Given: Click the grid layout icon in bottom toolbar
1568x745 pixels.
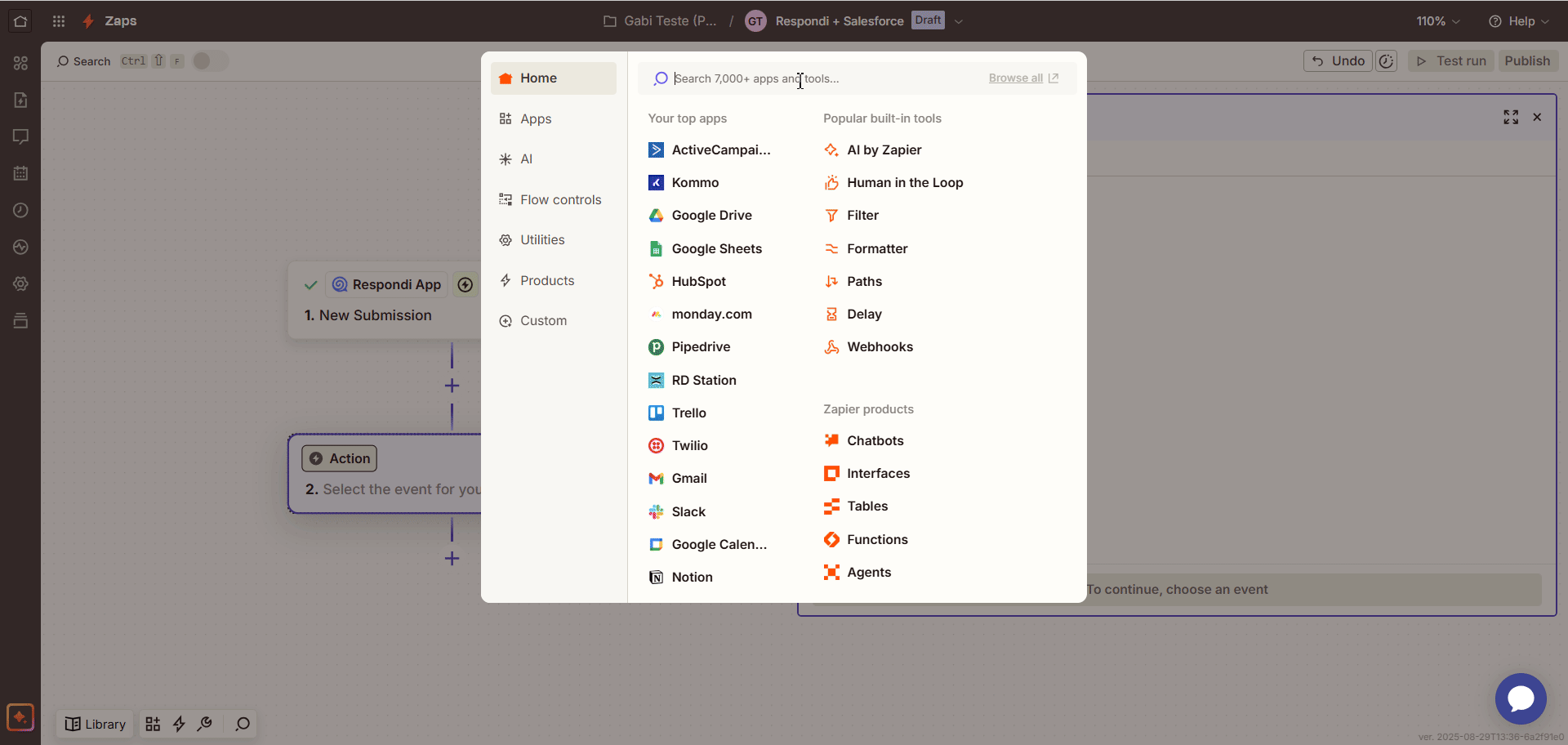Looking at the screenshot, I should pos(153,724).
